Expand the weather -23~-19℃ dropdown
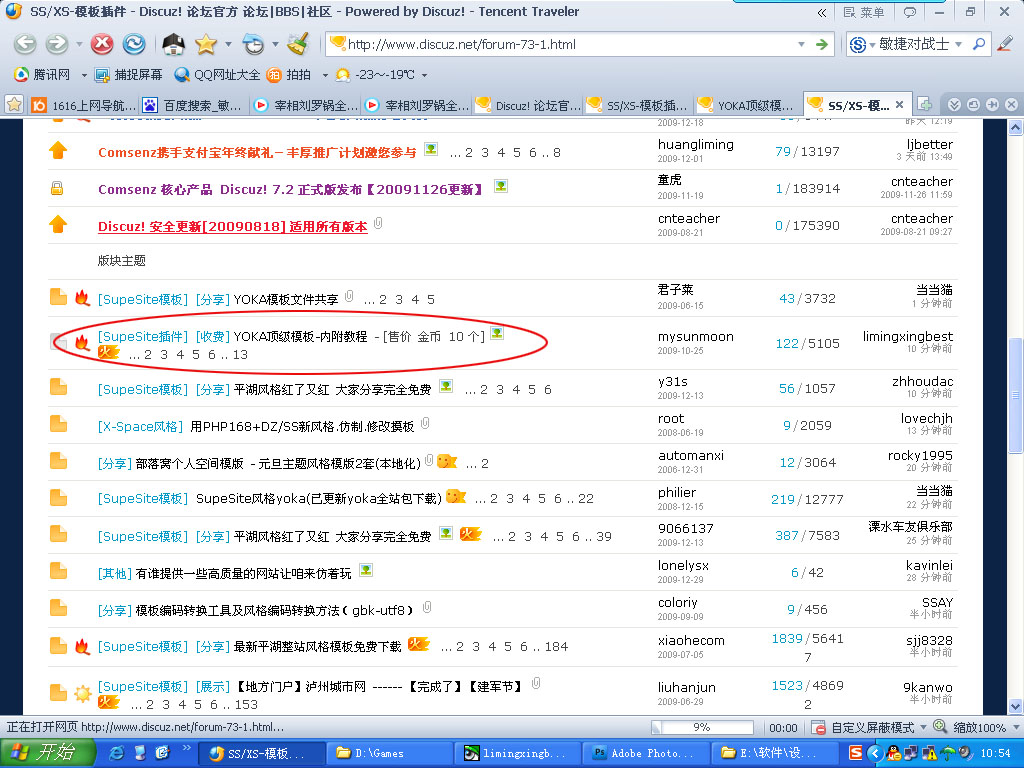The height and width of the screenshot is (768, 1024). pyautogui.click(x=424, y=75)
